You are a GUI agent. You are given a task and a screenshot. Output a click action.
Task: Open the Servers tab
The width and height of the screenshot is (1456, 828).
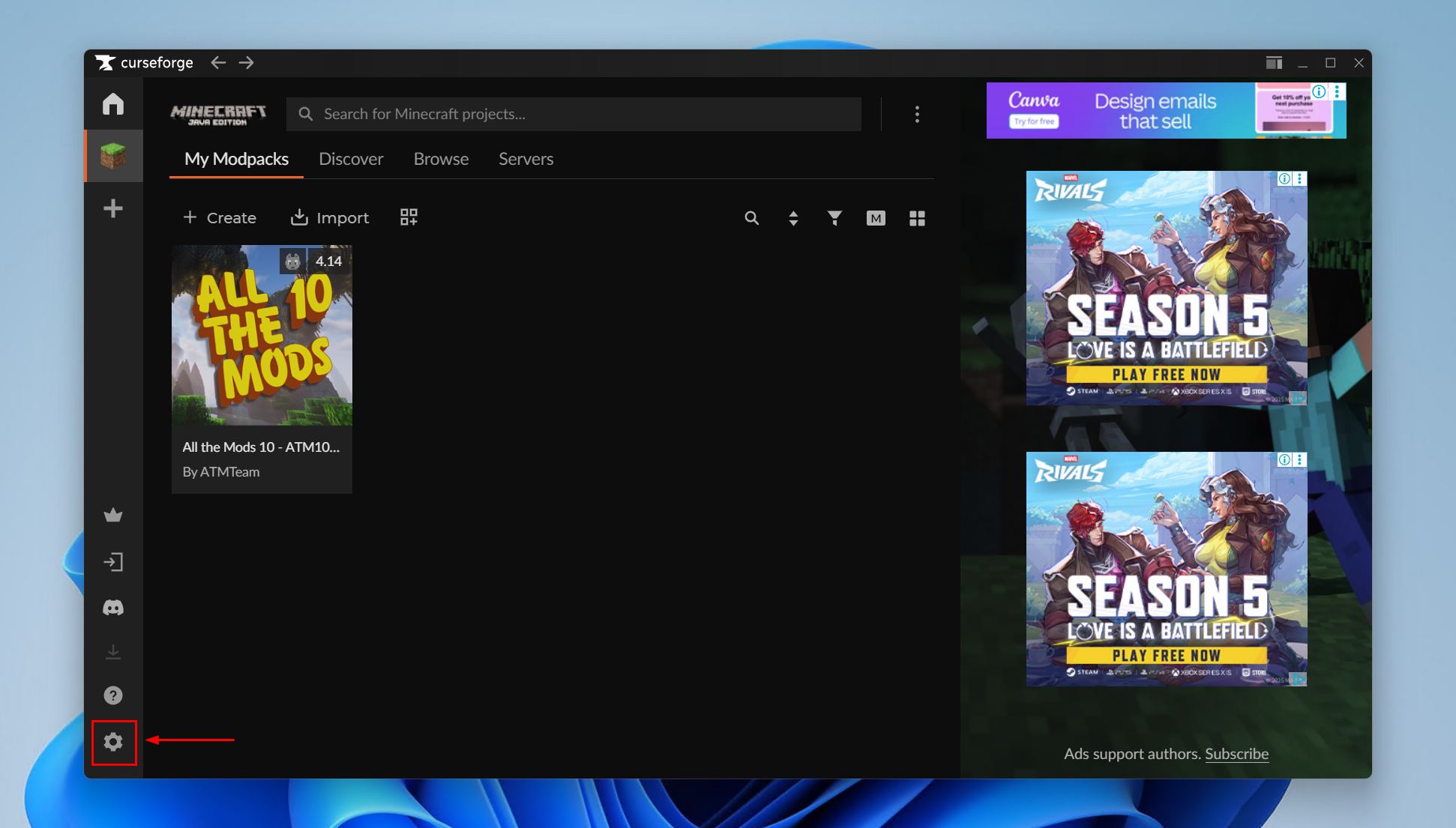526,159
